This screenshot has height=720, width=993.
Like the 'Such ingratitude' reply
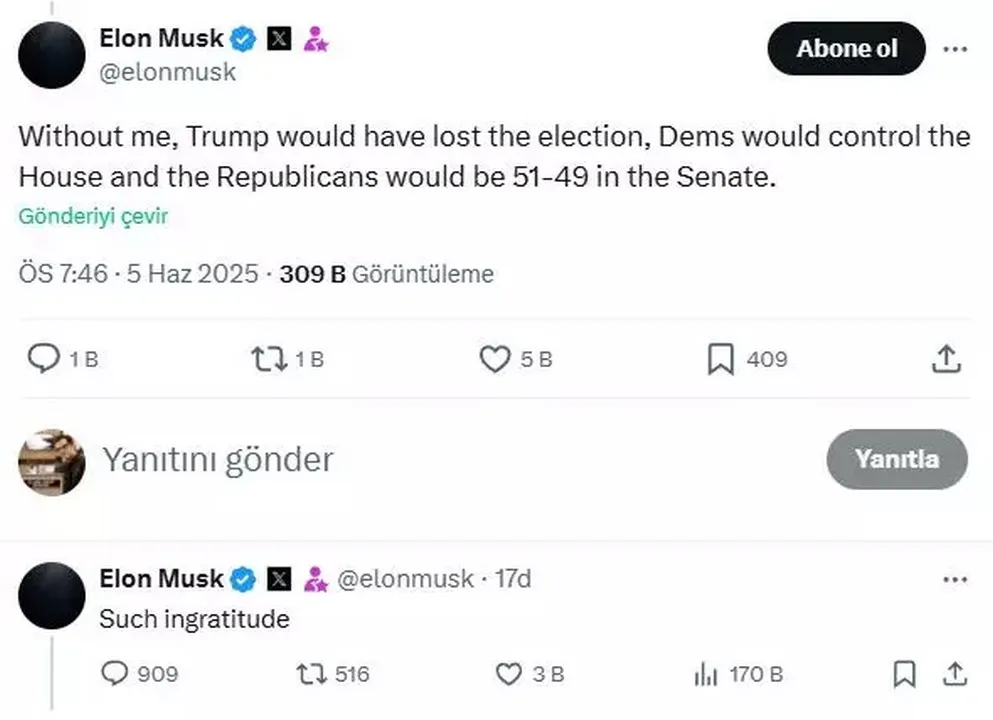tap(510, 675)
